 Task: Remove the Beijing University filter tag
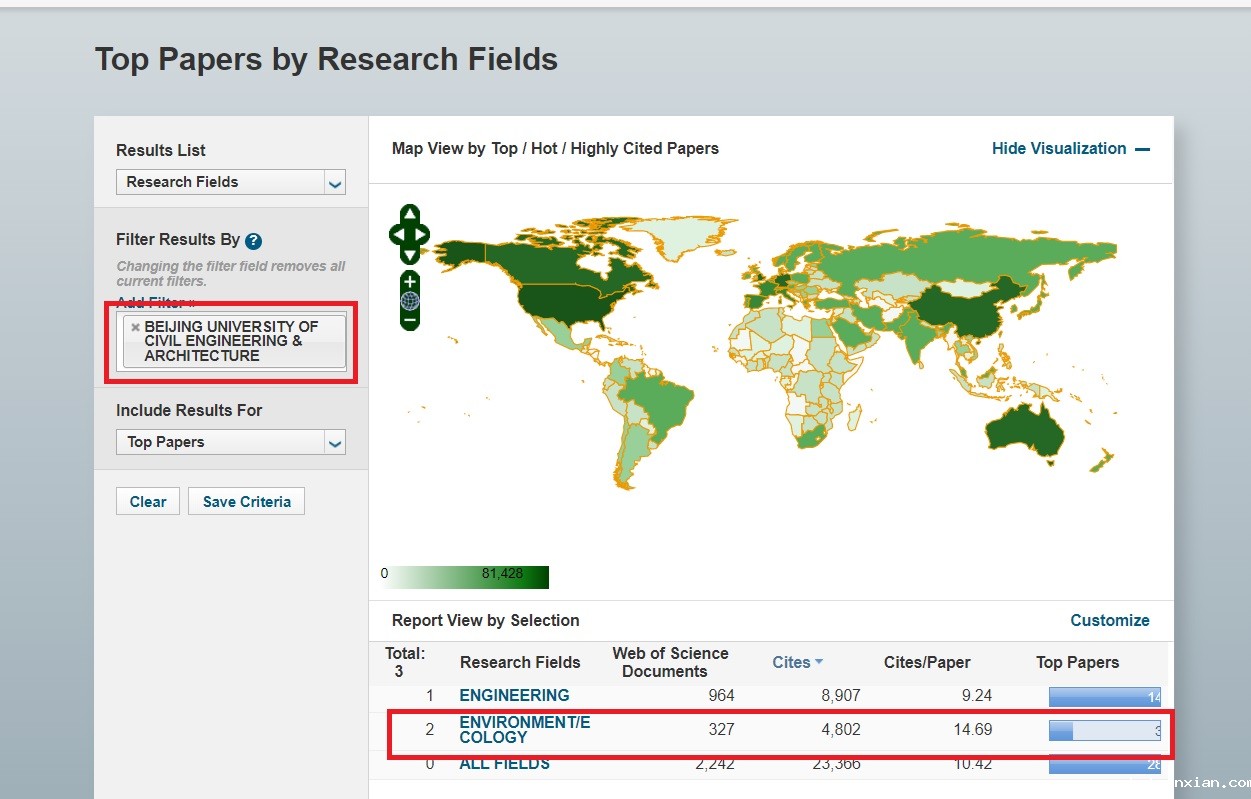135,327
